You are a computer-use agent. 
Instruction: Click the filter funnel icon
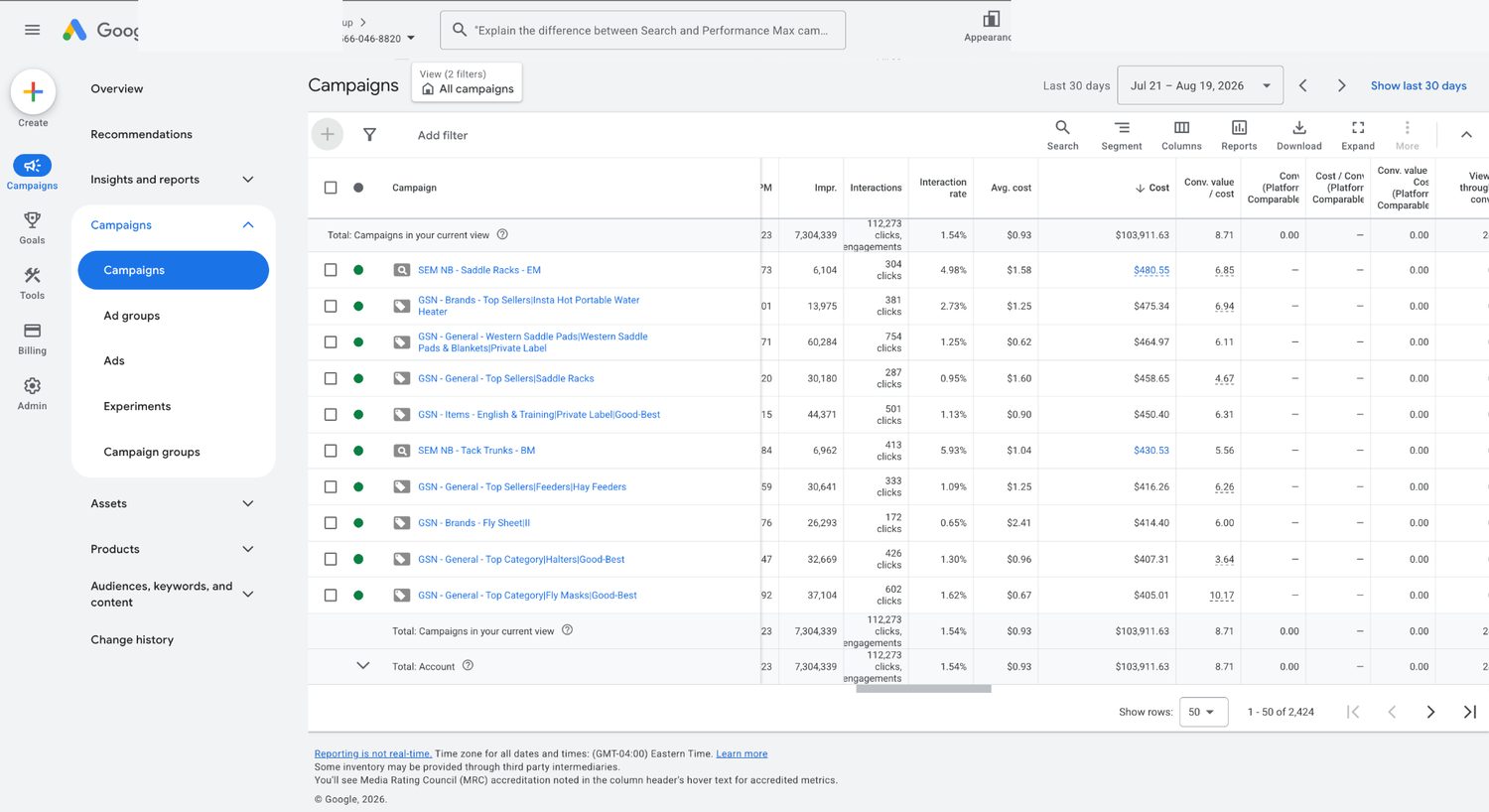[x=369, y=135]
